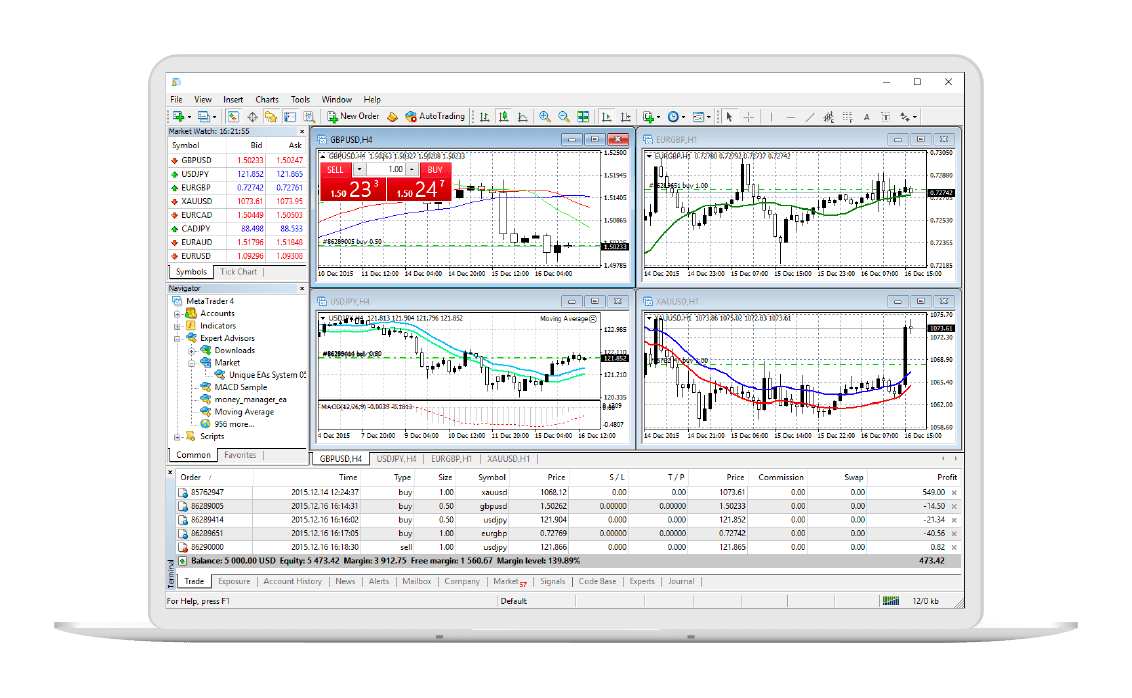Click the Tile Windows icon
Image resolution: width=1132 pixels, height=698 pixels.
click(585, 117)
